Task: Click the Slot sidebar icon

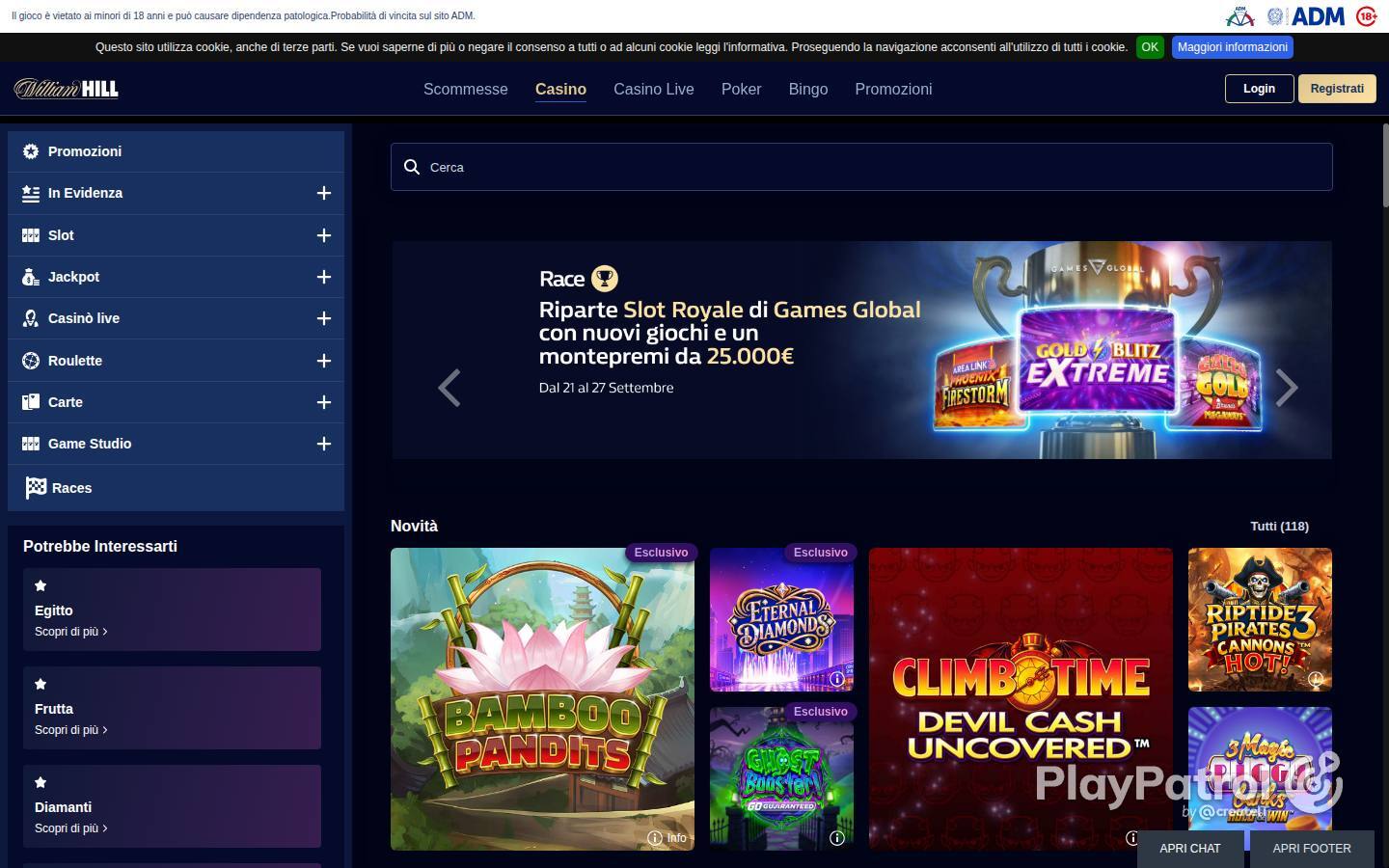Action: 31,235
